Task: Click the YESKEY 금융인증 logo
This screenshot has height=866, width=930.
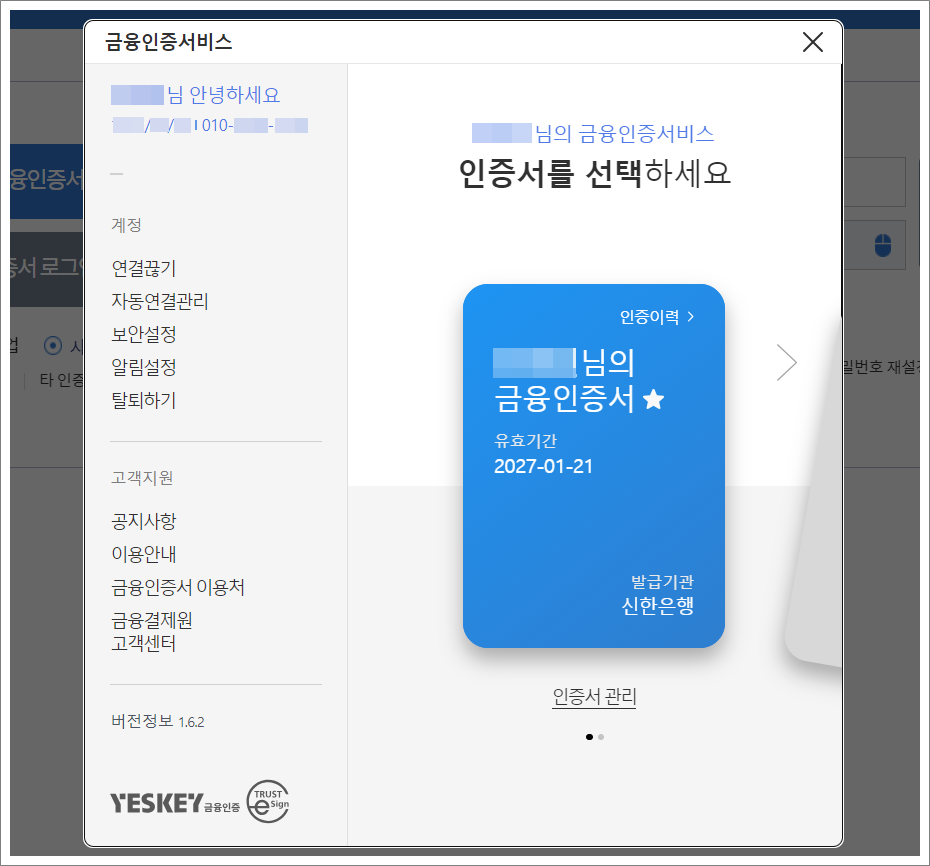Action: tap(175, 803)
